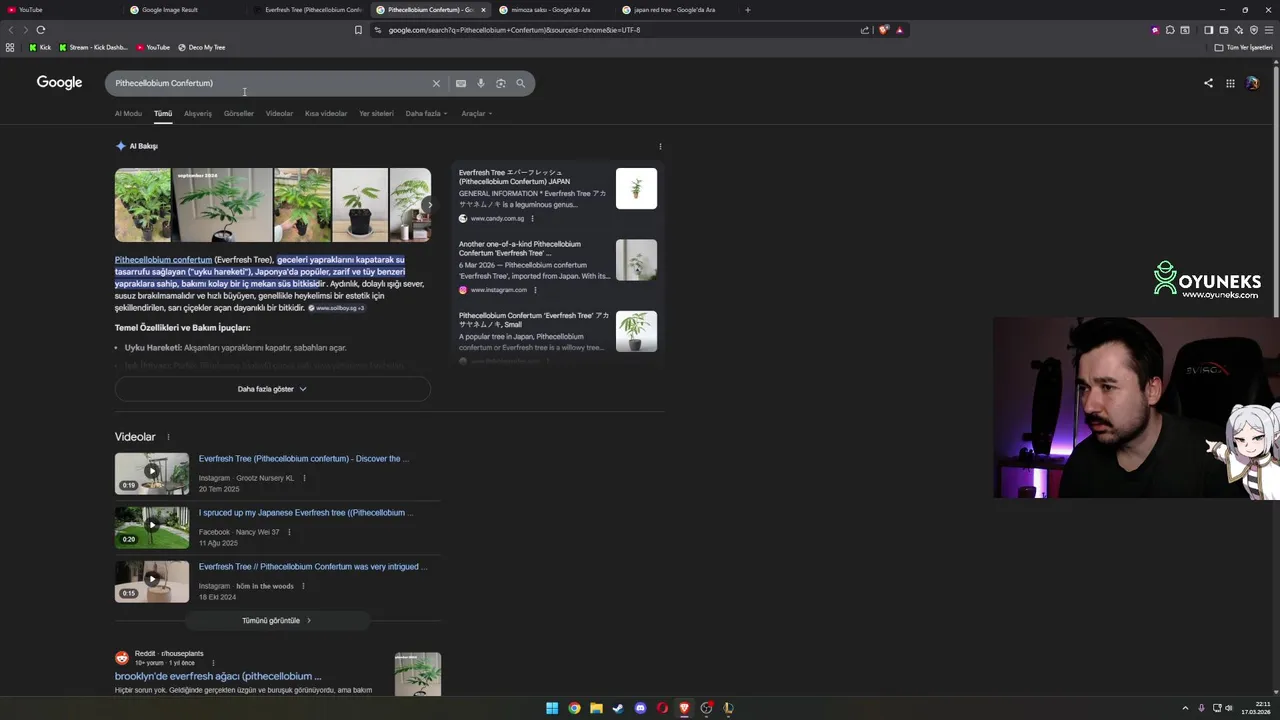1280x720 pixels.
Task: Open the Görseller results tab
Action: pos(239,113)
